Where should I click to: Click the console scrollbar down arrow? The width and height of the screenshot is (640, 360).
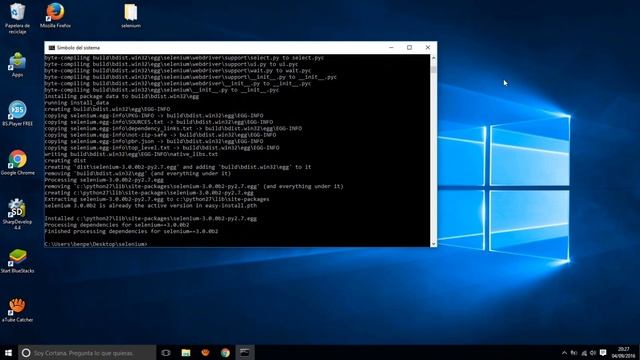tap(433, 244)
